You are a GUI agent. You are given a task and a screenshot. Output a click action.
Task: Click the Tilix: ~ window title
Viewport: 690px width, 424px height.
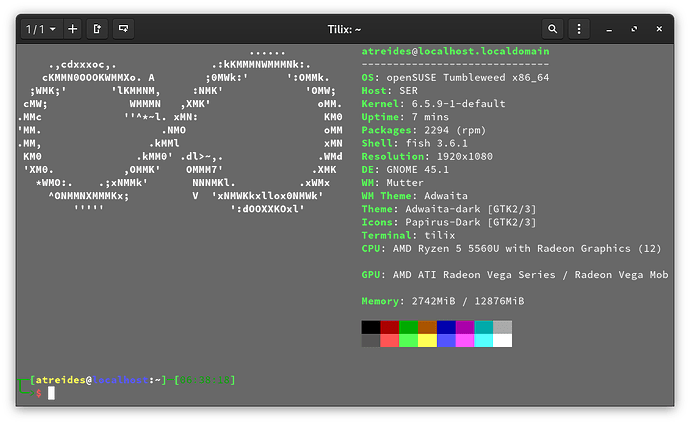click(344, 29)
